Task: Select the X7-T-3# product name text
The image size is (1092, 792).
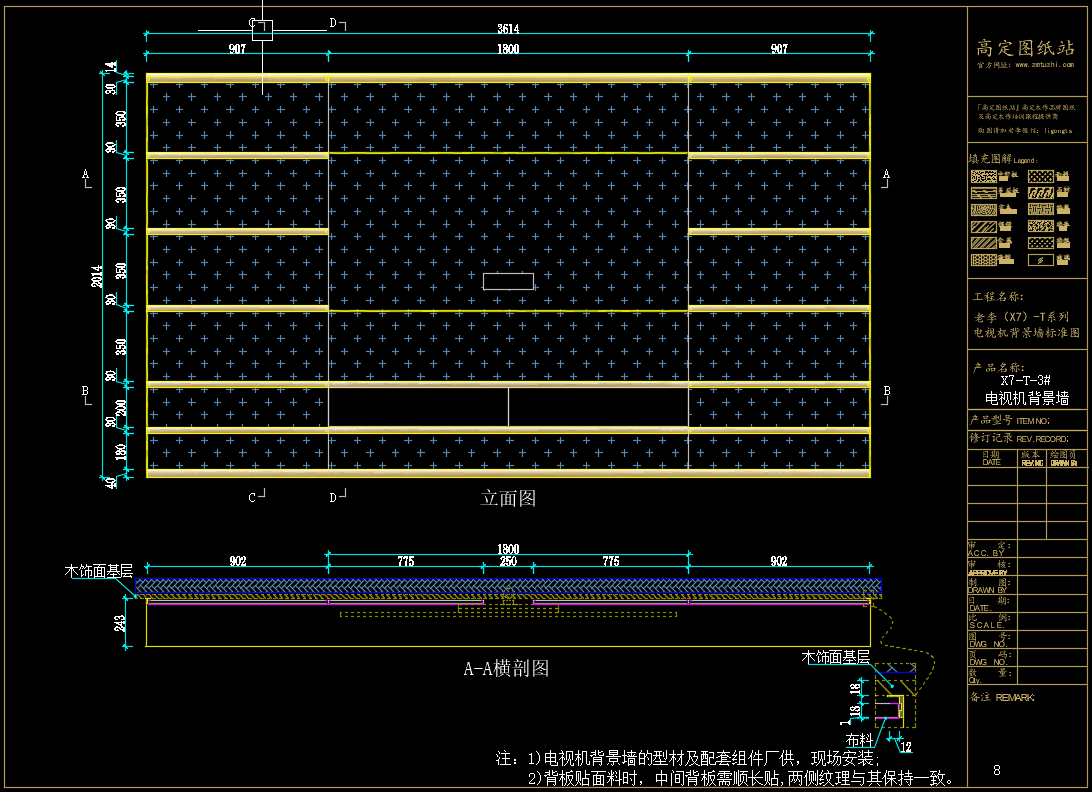Action: (1025, 381)
